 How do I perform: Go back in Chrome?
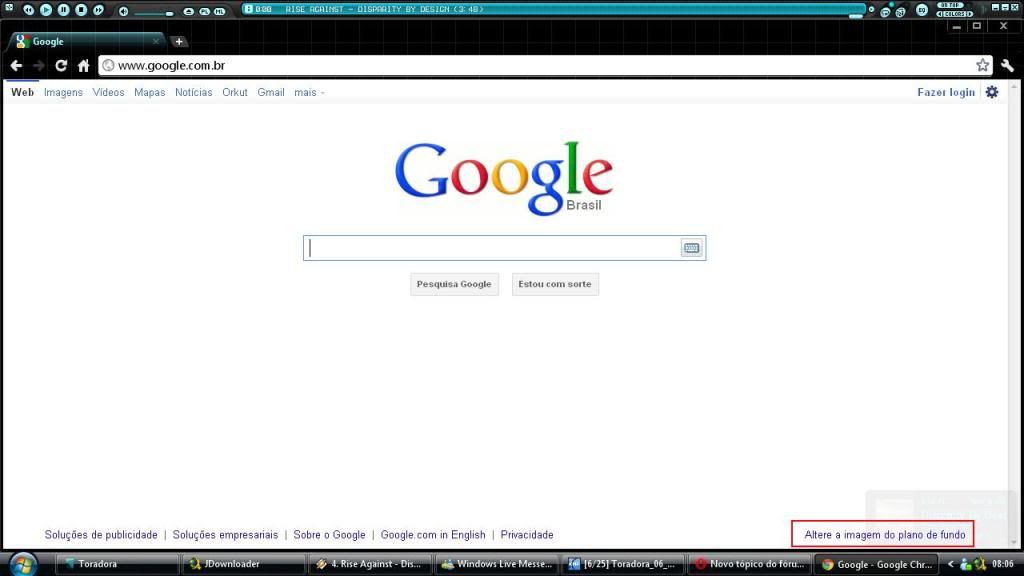[16, 65]
